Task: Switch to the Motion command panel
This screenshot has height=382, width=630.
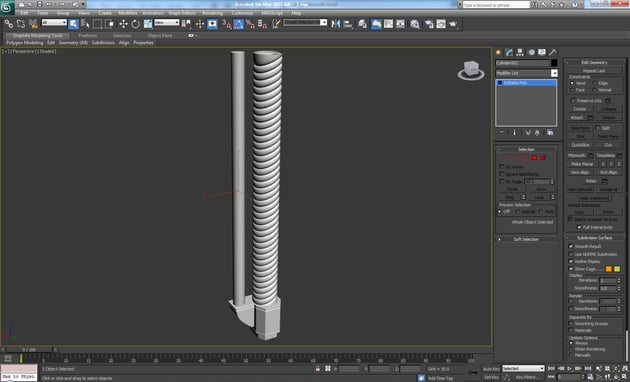Action: pyautogui.click(x=531, y=52)
